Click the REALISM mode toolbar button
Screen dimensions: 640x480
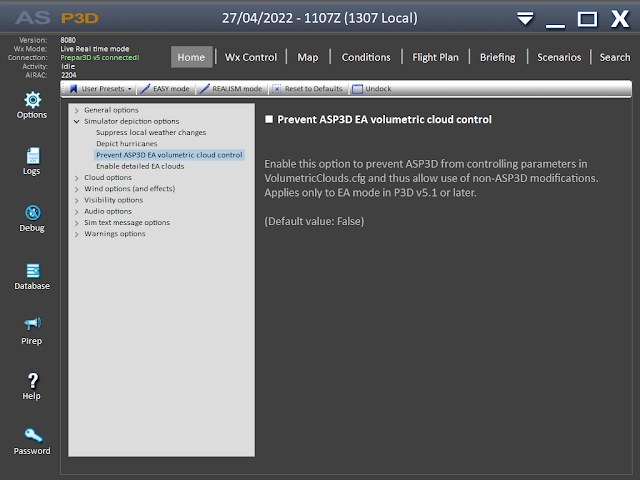231,89
